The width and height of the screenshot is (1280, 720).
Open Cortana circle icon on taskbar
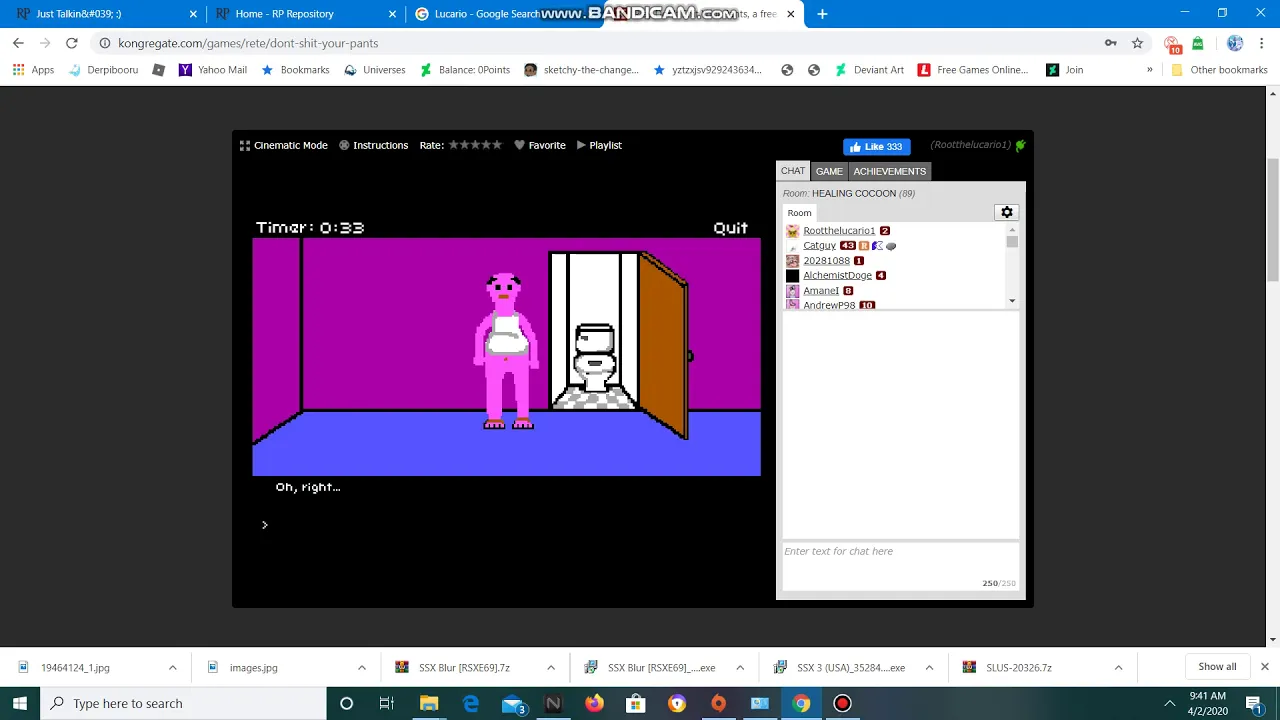[346, 703]
